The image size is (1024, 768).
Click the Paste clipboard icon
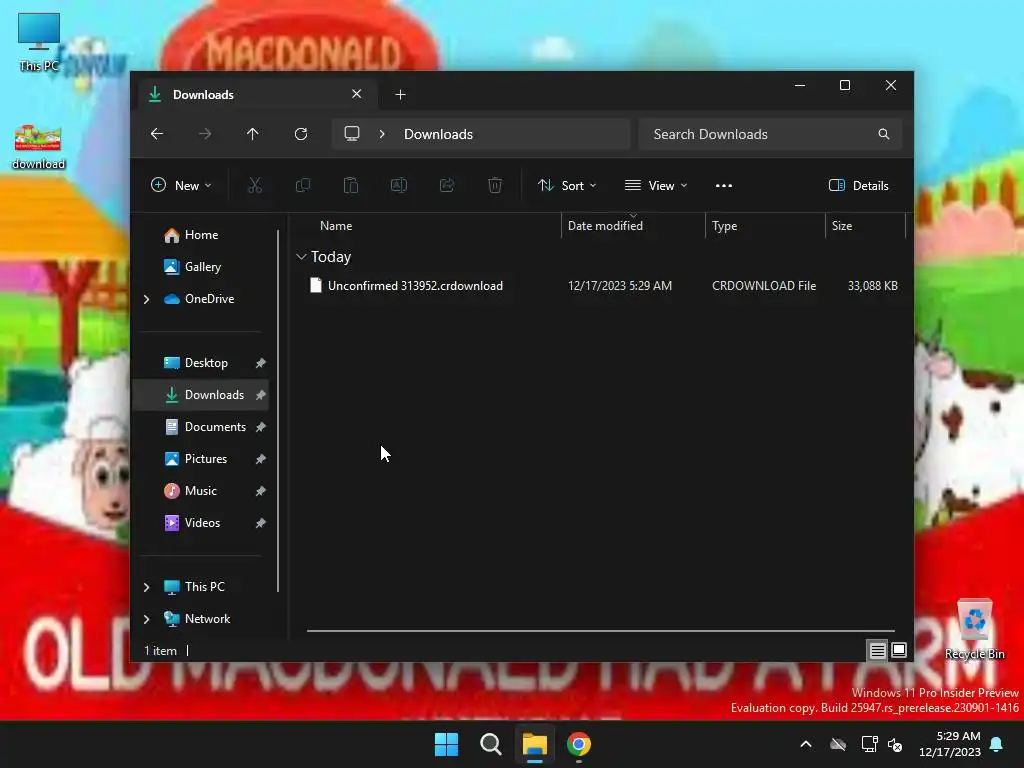(x=351, y=185)
